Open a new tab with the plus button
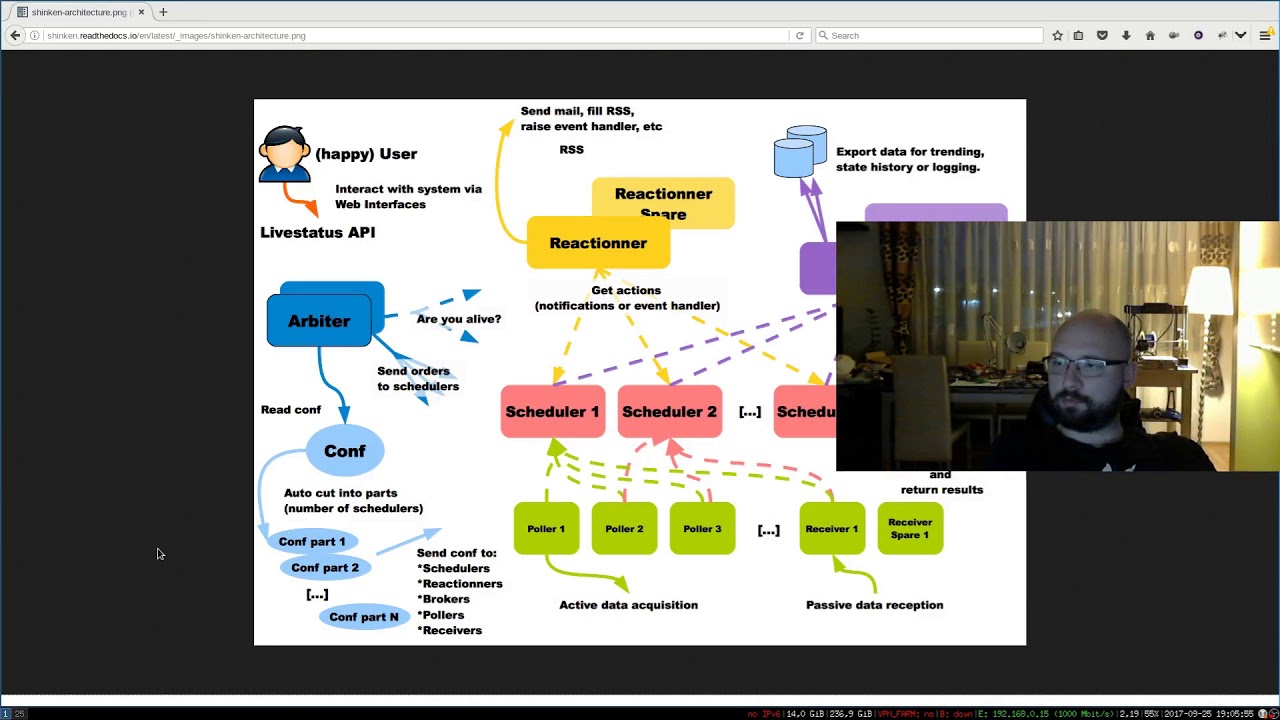This screenshot has width=1280, height=720. (163, 12)
